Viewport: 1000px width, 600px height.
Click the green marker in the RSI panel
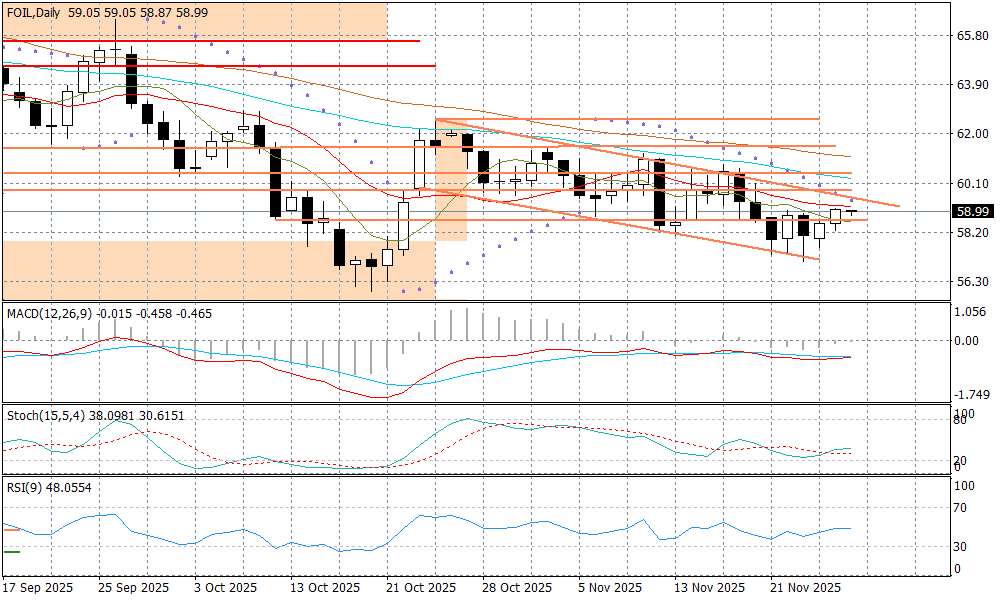[11, 551]
